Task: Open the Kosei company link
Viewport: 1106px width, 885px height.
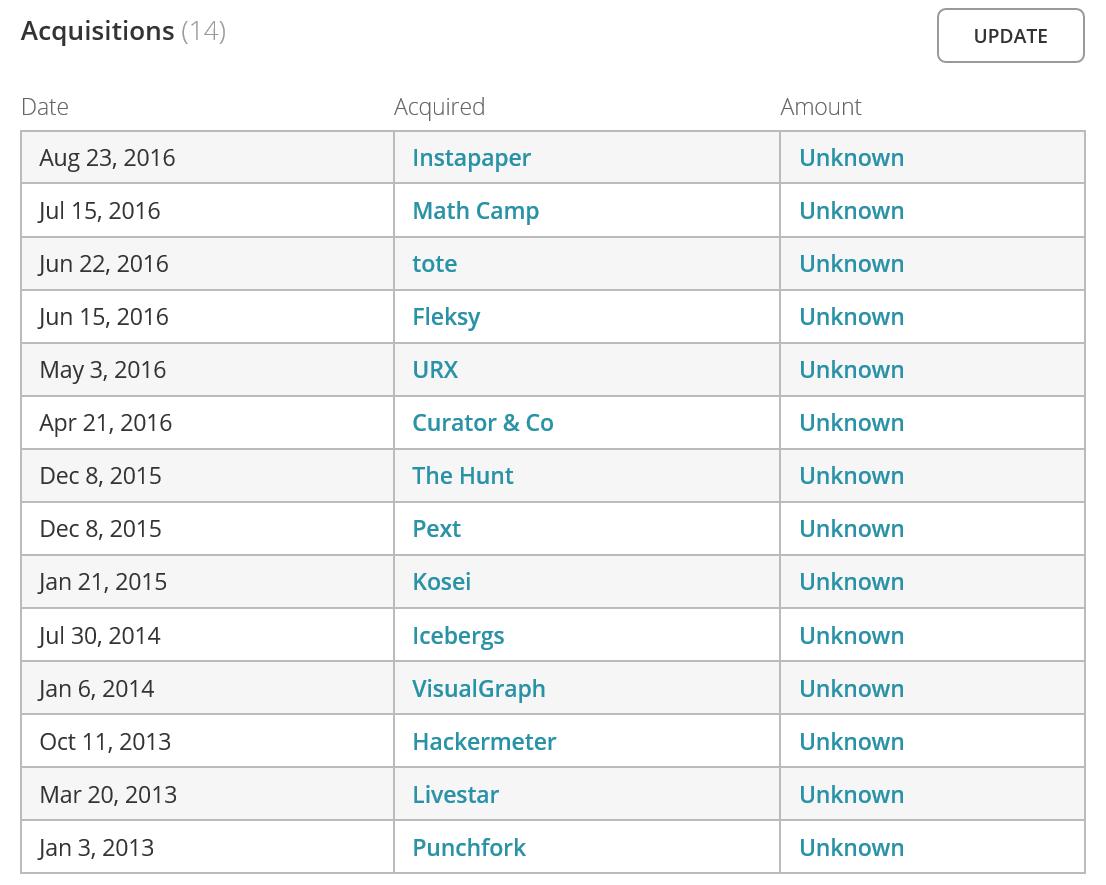Action: 441,582
